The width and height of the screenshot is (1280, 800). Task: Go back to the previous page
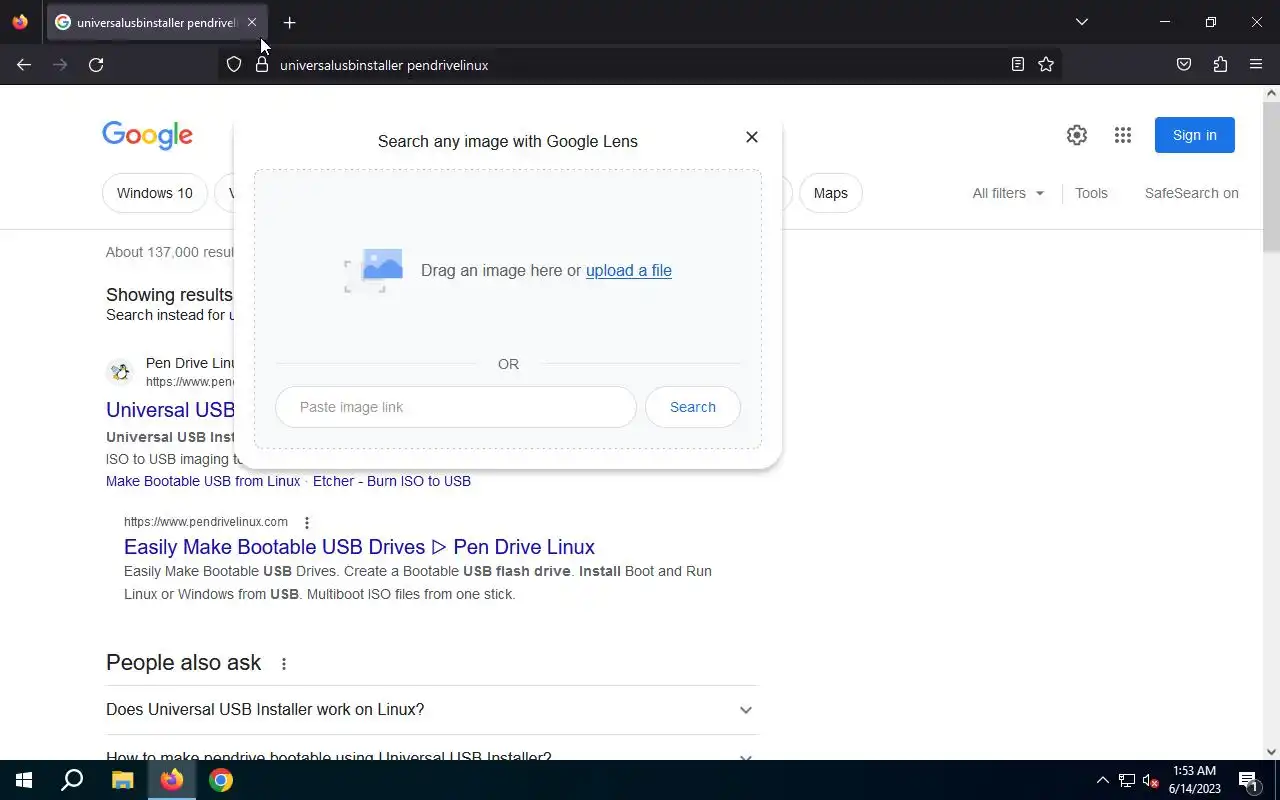click(x=24, y=64)
